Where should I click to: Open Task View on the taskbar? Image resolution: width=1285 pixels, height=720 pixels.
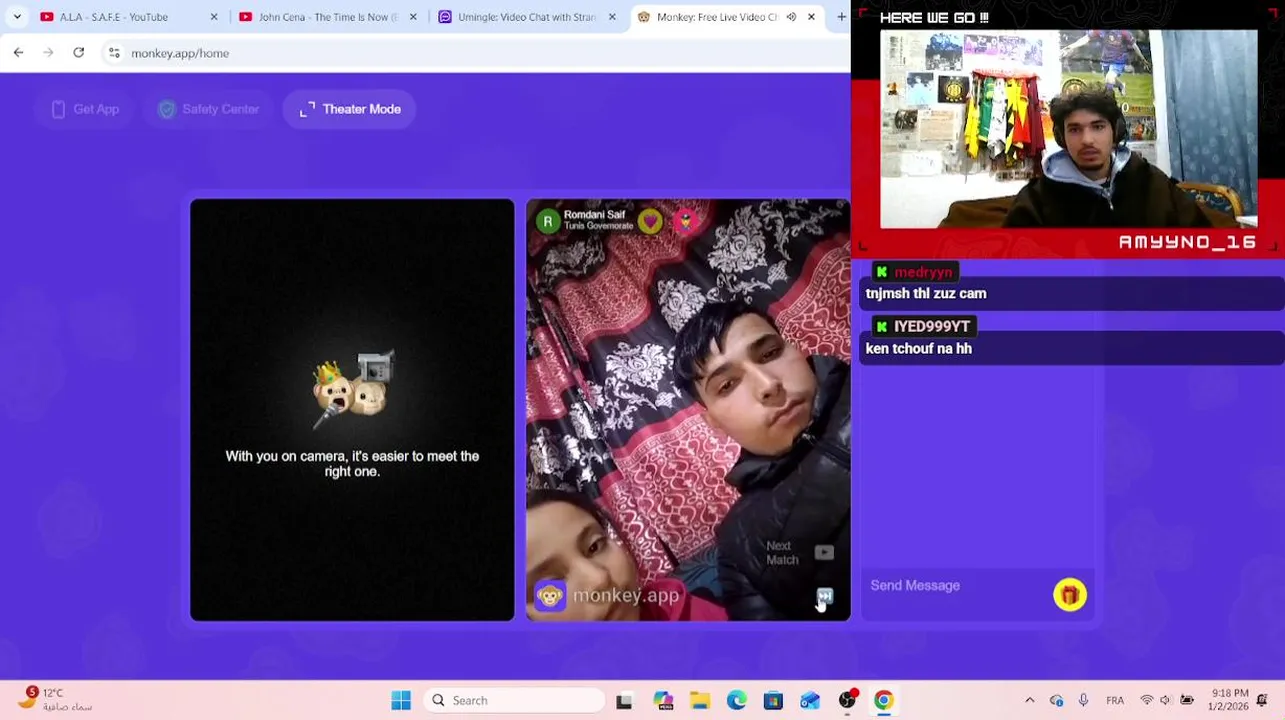click(x=624, y=701)
